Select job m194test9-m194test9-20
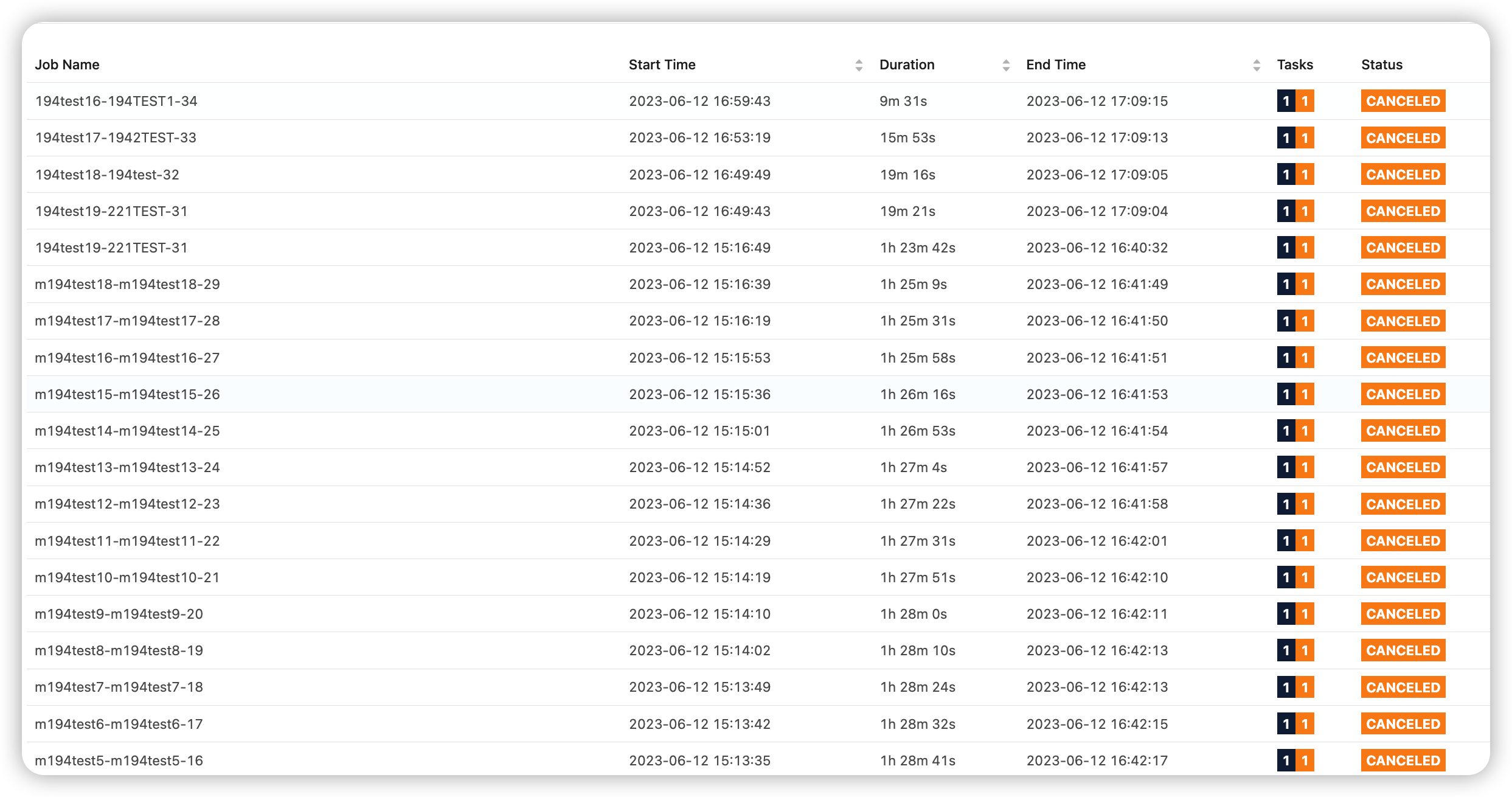1512x797 pixels. (119, 614)
